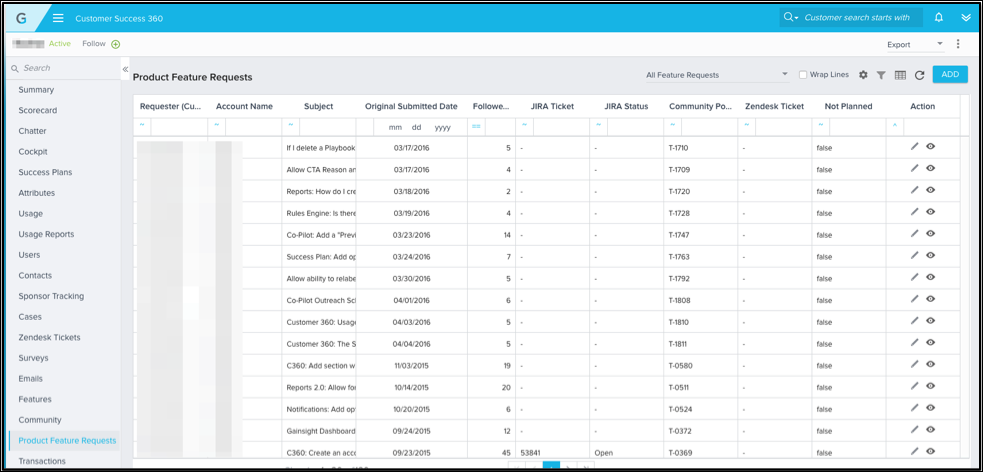Sort by Original Submitted Date header
Screen dimensions: 983x472
[411, 107]
